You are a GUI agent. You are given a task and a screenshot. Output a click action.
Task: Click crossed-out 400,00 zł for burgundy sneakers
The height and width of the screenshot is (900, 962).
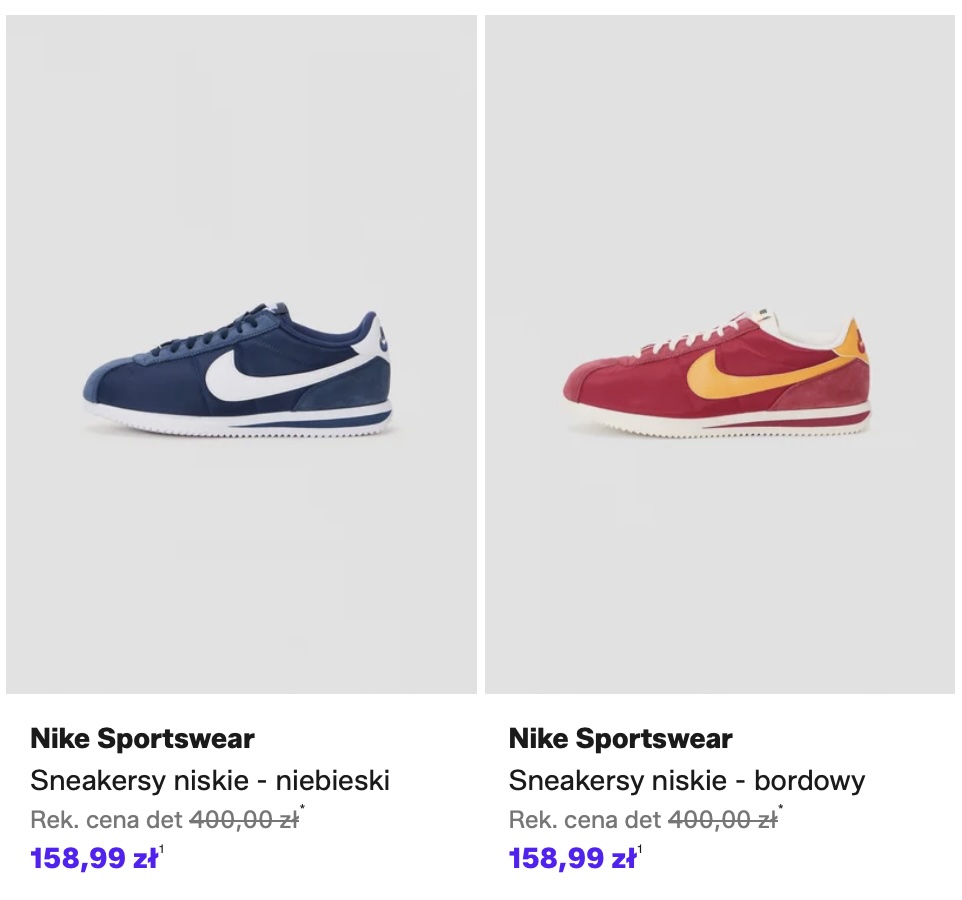pyautogui.click(x=722, y=821)
